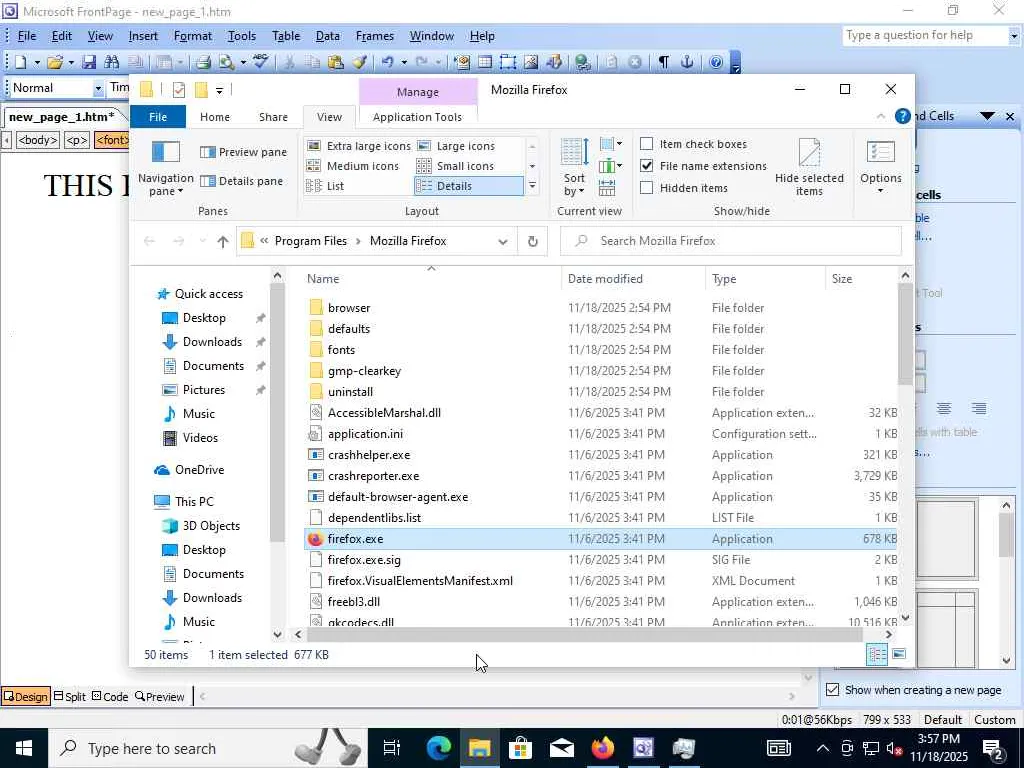Switch FrontPage to Preview view
The height and width of the screenshot is (768, 1024).
click(159, 697)
